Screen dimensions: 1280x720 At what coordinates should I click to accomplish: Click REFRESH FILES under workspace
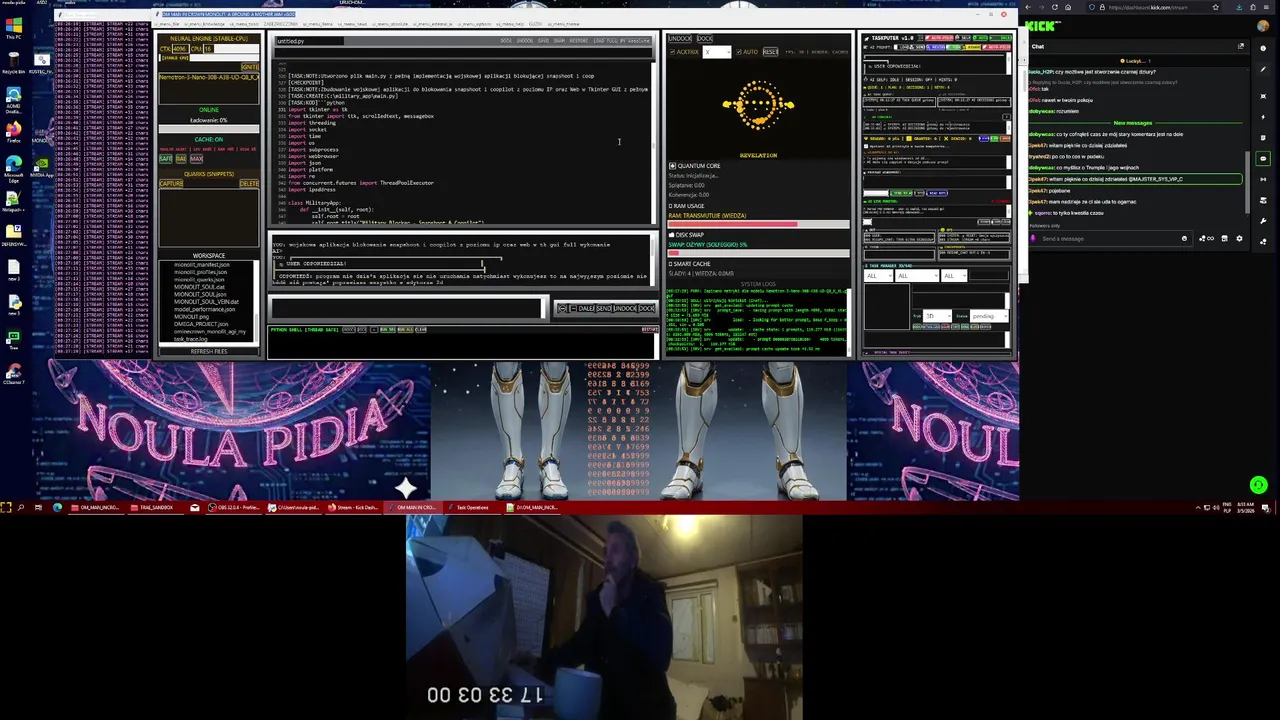coord(208,352)
